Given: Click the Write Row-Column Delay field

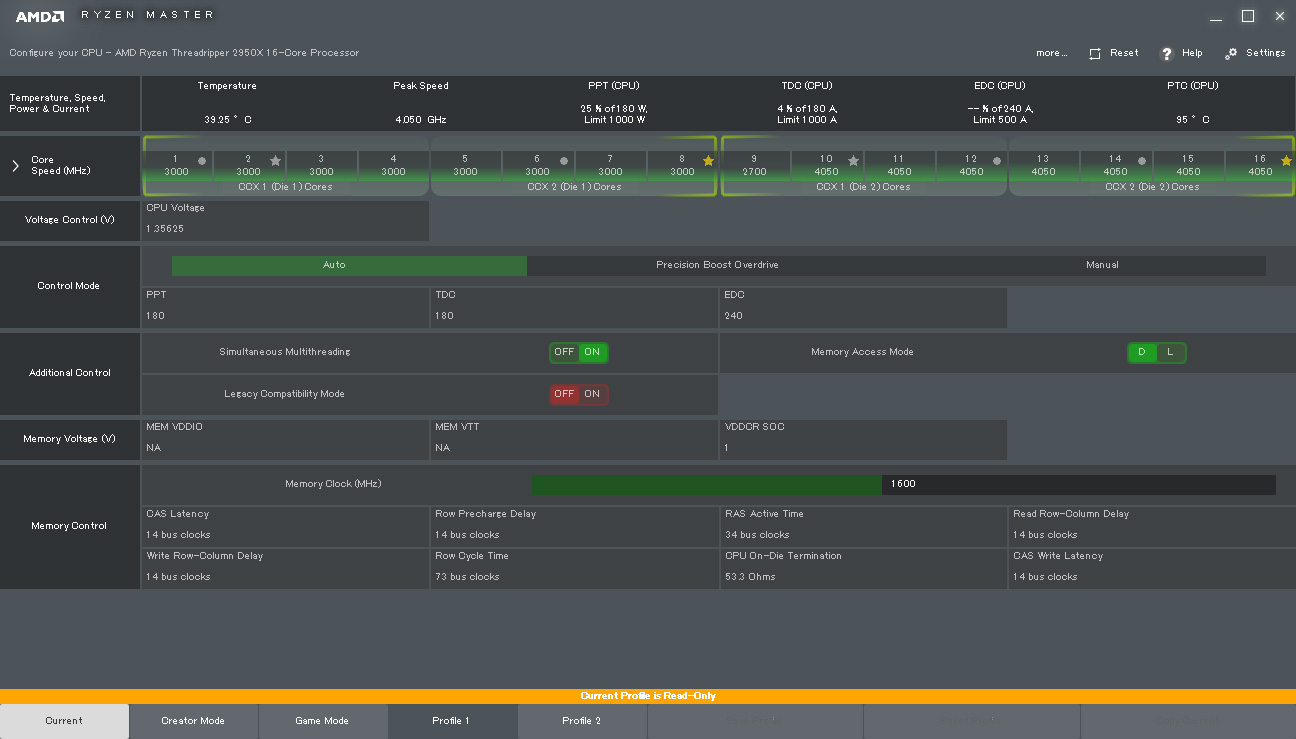Looking at the screenshot, I should click(x=285, y=568).
